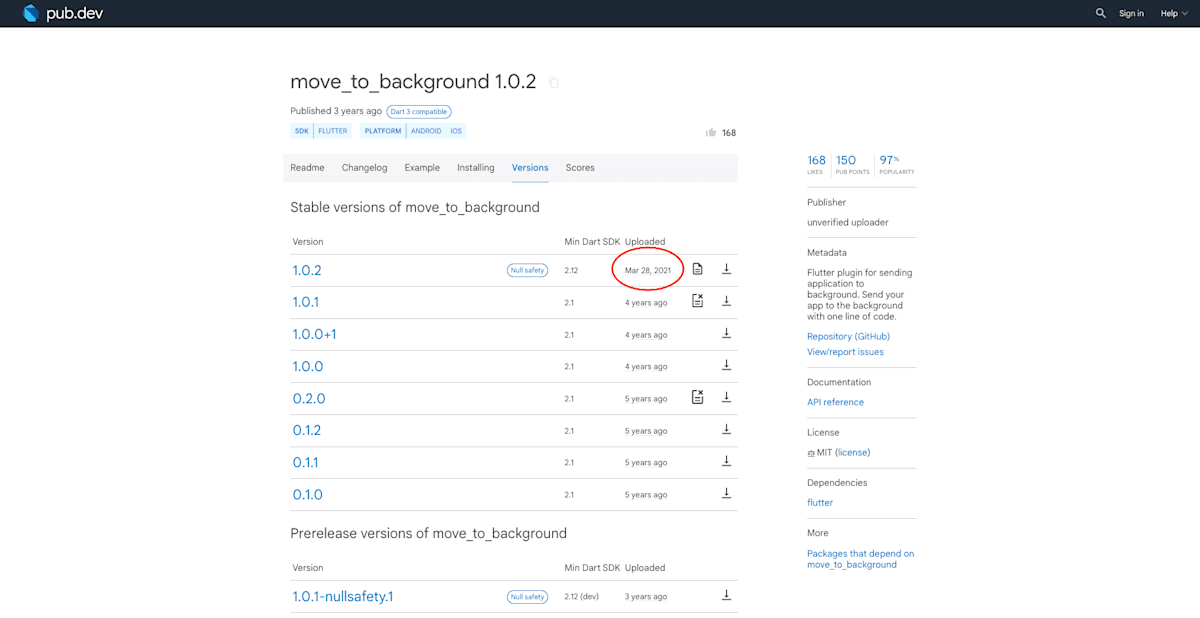The width and height of the screenshot is (1200, 618).
Task: View changelog icon for version 0.2.0
Action: tap(698, 397)
